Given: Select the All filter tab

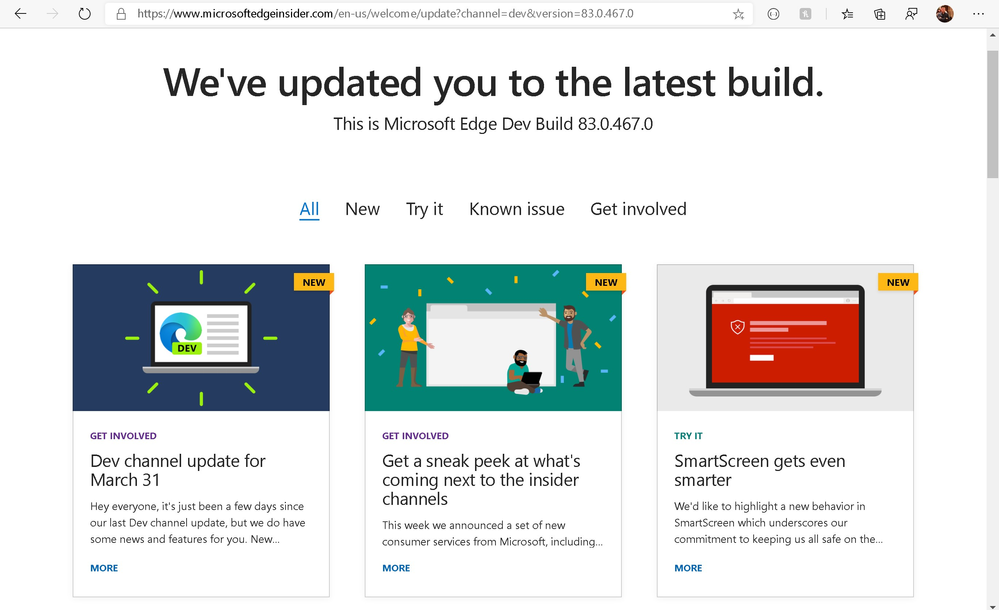Looking at the screenshot, I should coord(309,209).
